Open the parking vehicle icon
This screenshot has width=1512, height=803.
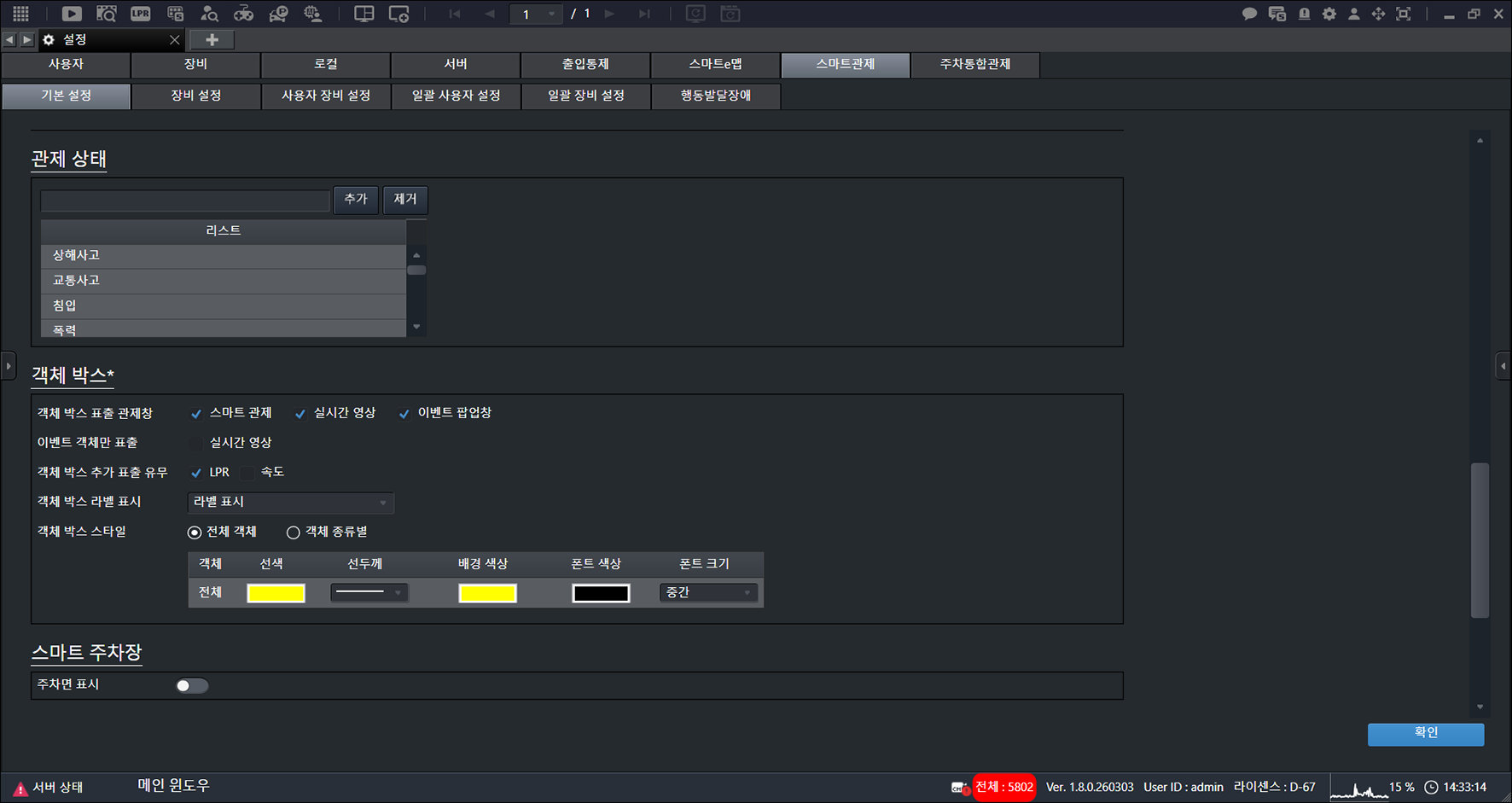tap(278, 14)
